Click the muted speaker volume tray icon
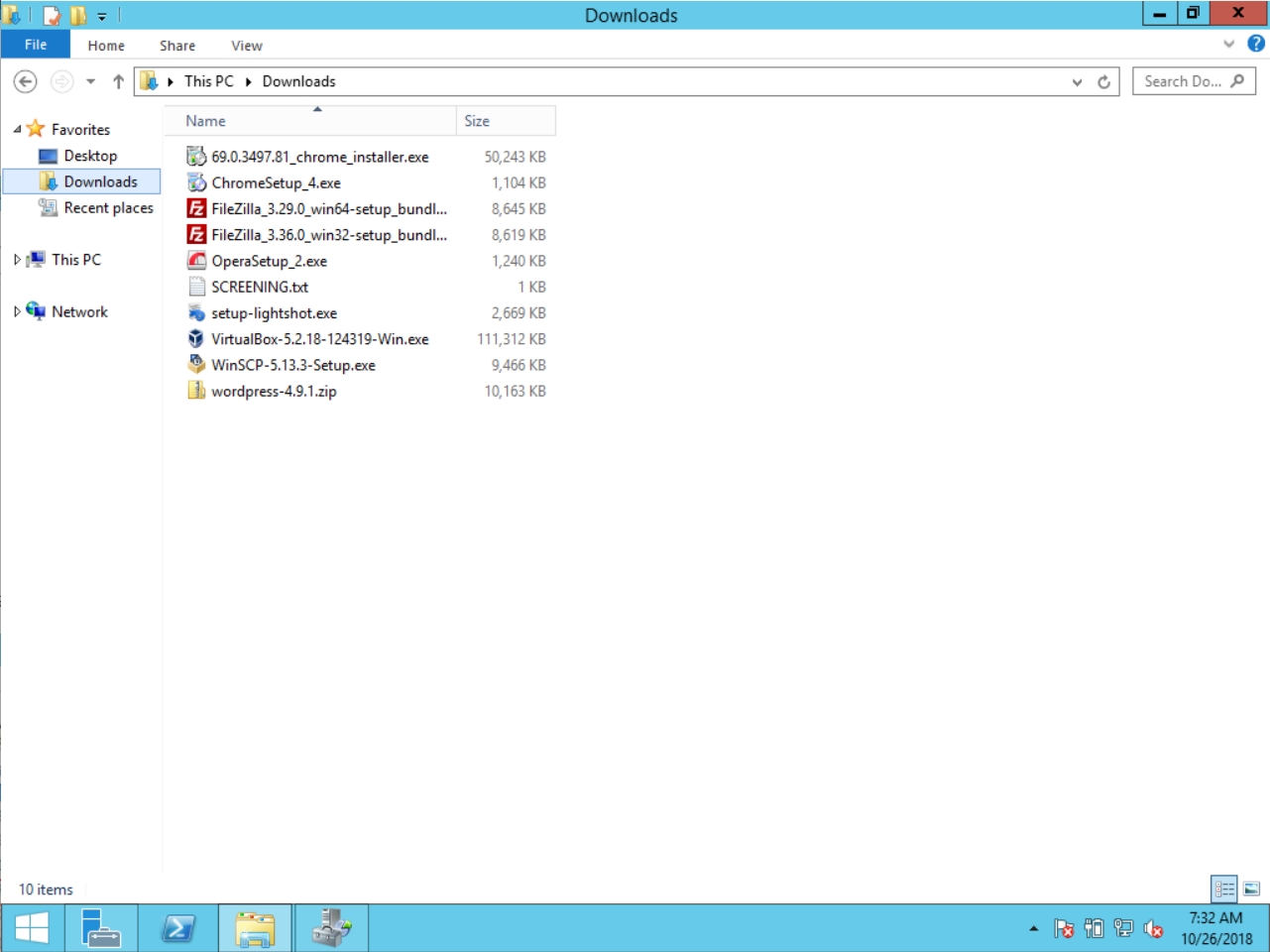 click(x=1153, y=928)
